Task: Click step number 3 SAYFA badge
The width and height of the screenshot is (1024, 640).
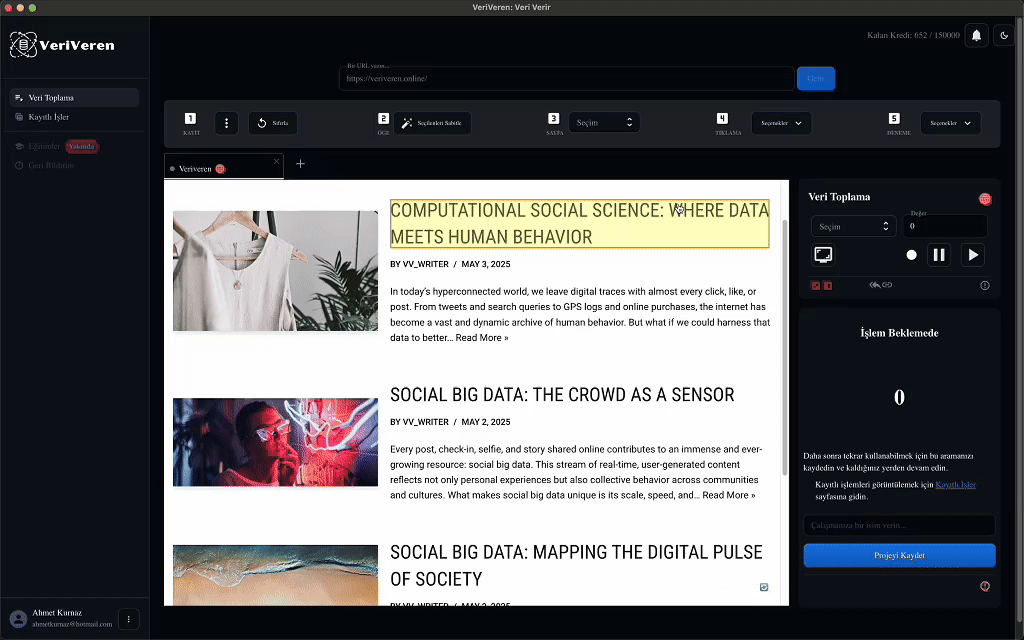Action: point(553,118)
